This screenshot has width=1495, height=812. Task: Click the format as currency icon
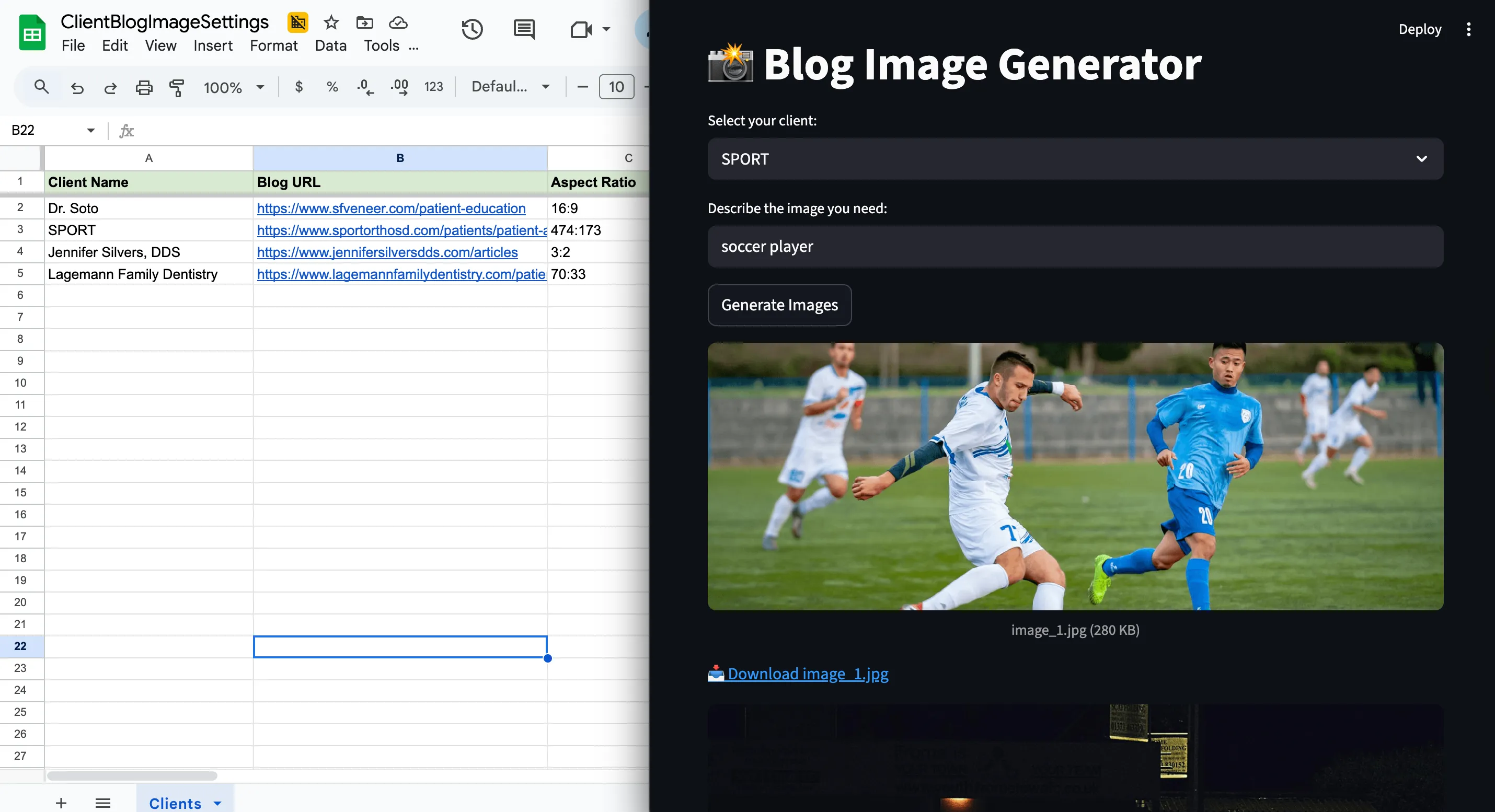click(299, 87)
